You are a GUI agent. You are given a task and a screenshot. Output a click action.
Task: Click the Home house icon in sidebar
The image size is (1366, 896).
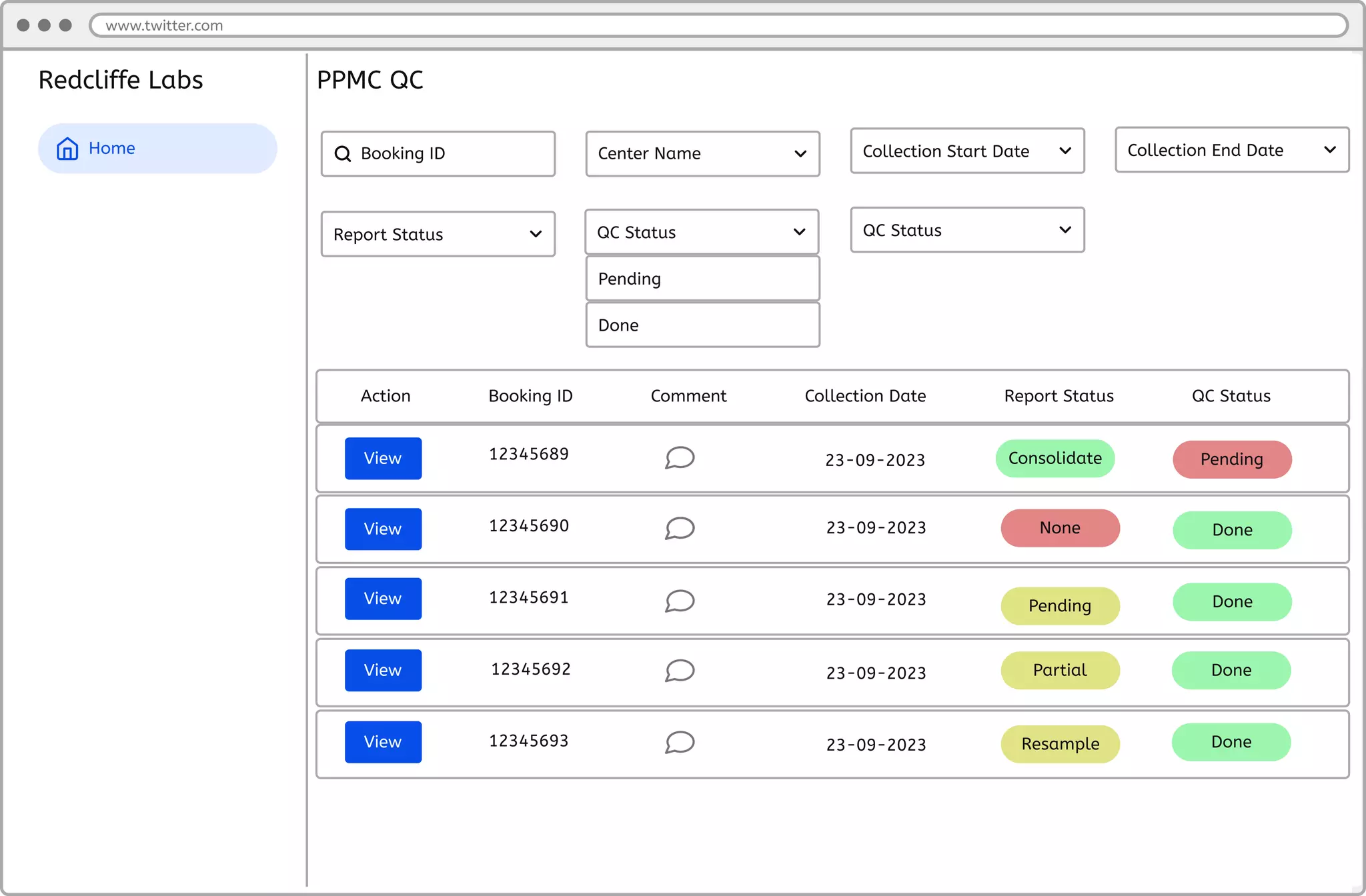67,149
